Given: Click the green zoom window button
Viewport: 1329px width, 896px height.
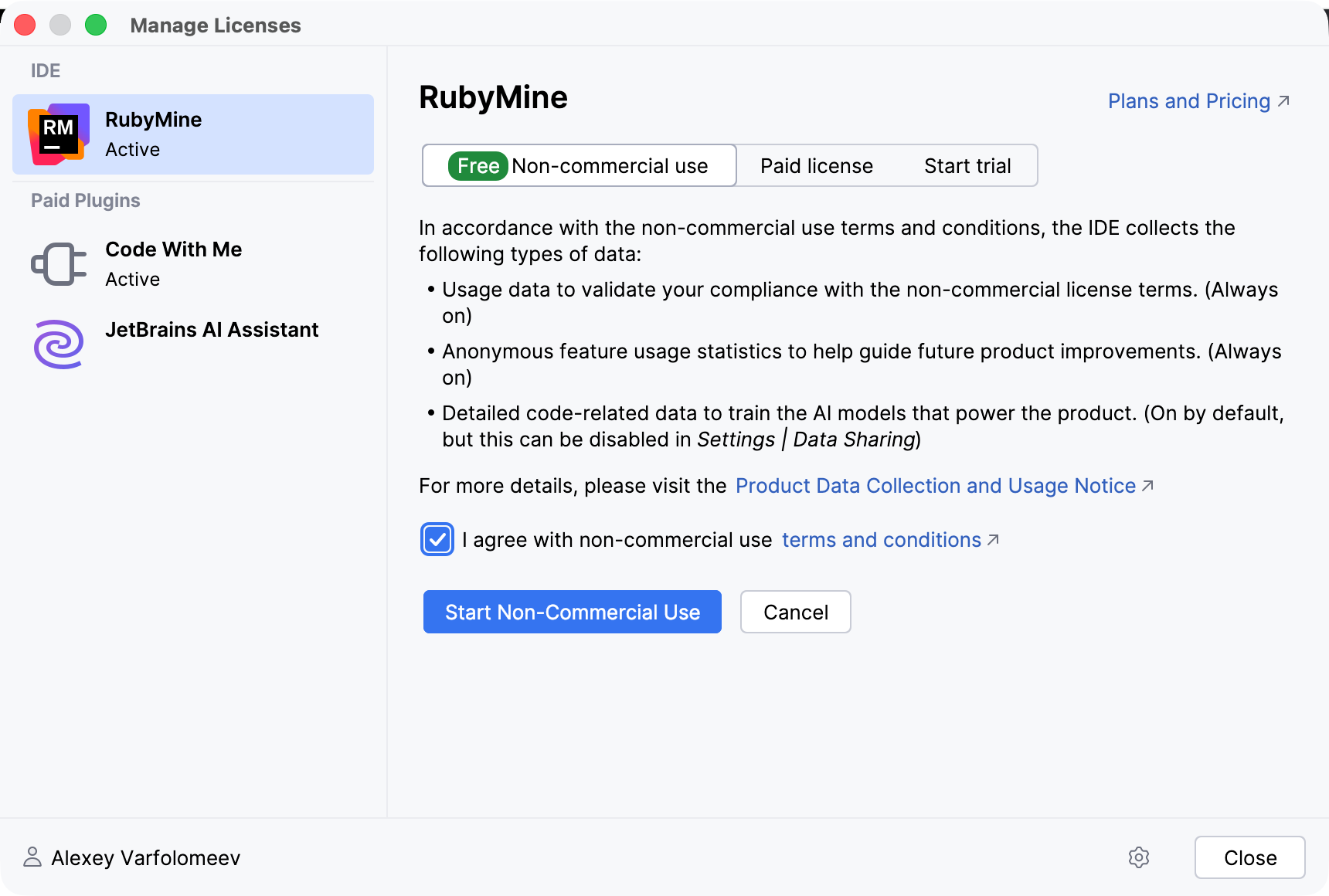Looking at the screenshot, I should pyautogui.click(x=96, y=25).
